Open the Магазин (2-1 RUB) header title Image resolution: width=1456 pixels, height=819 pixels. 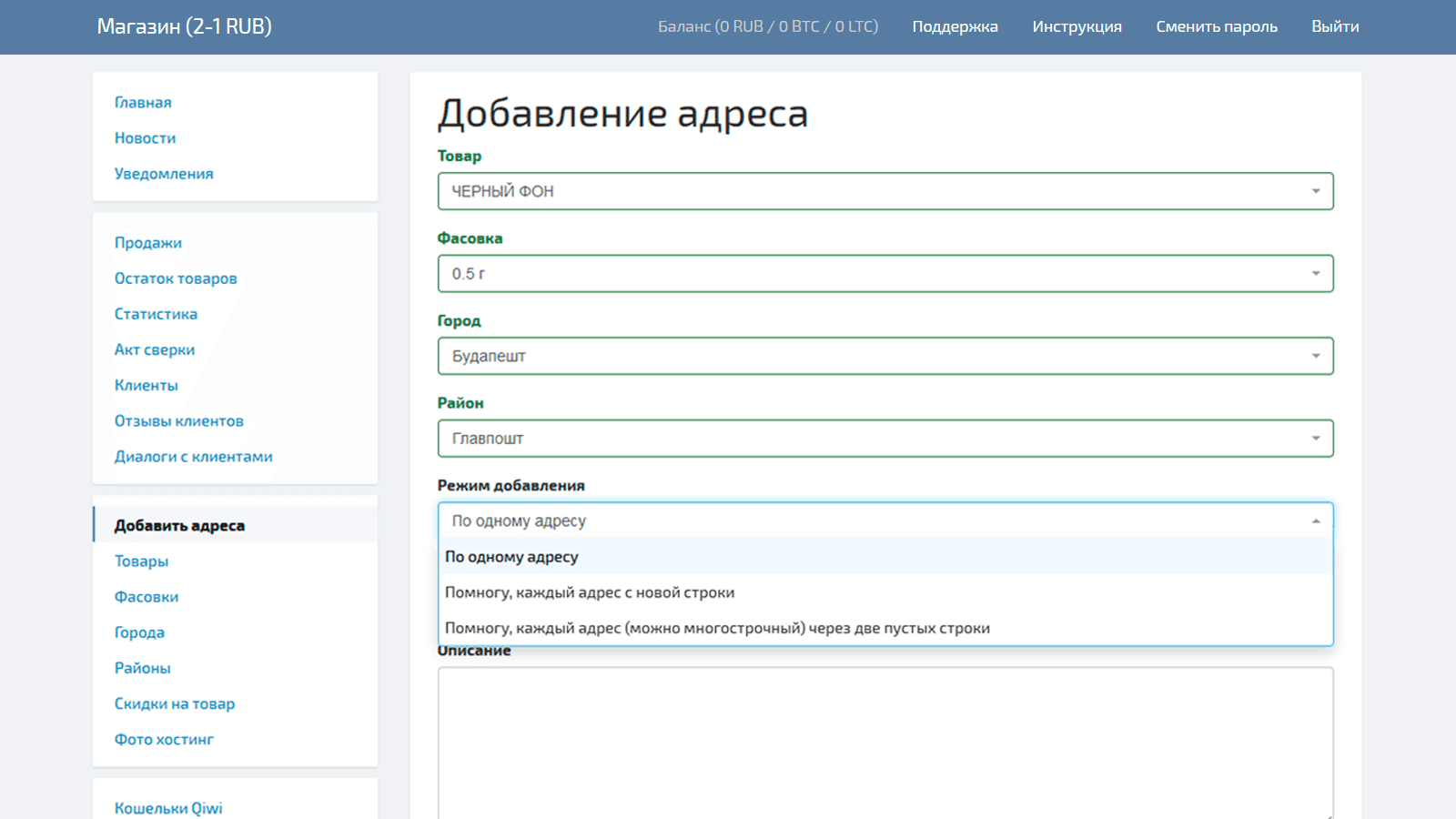(x=185, y=26)
